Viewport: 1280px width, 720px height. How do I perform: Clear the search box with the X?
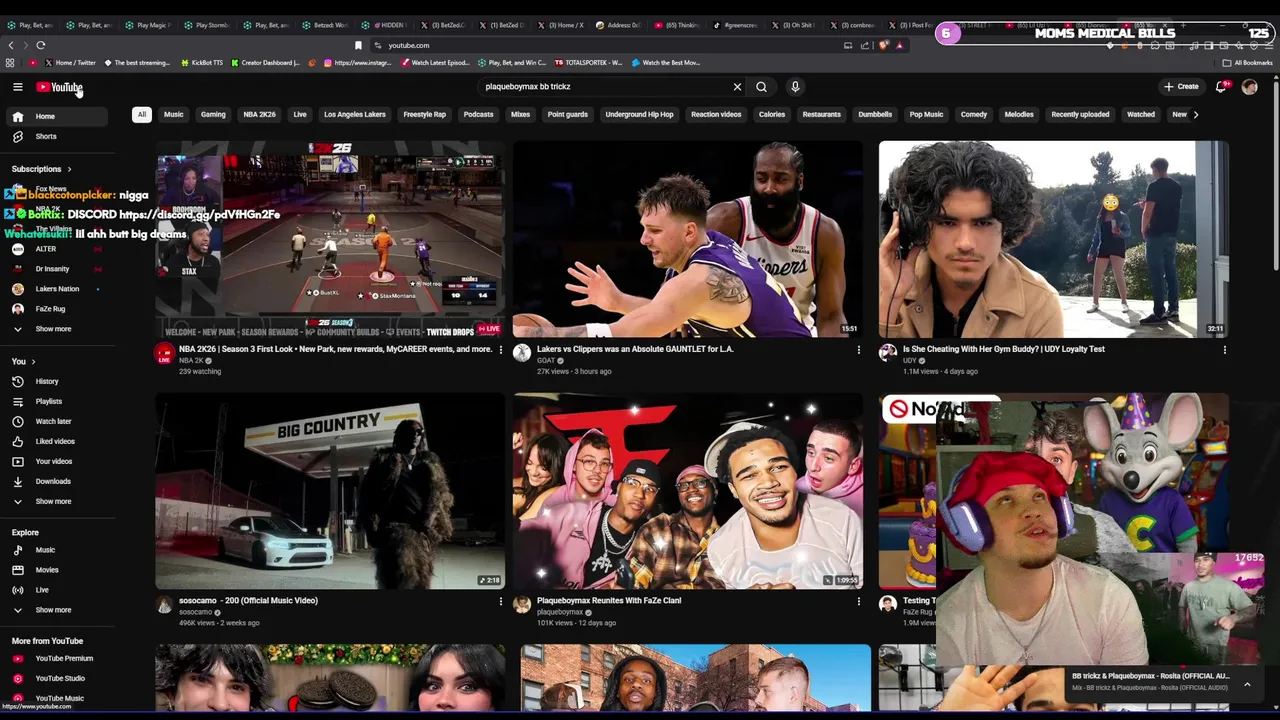(x=737, y=87)
